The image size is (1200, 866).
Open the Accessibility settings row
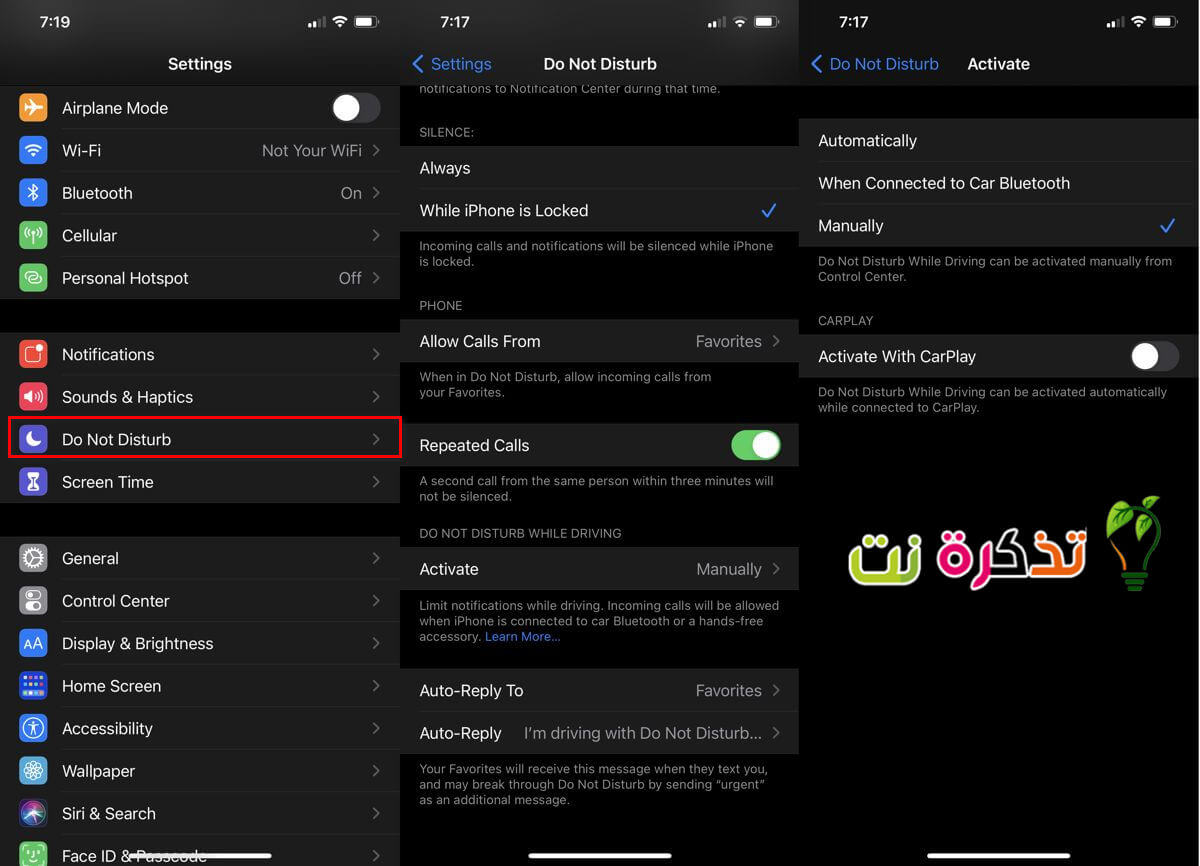tap(200, 728)
